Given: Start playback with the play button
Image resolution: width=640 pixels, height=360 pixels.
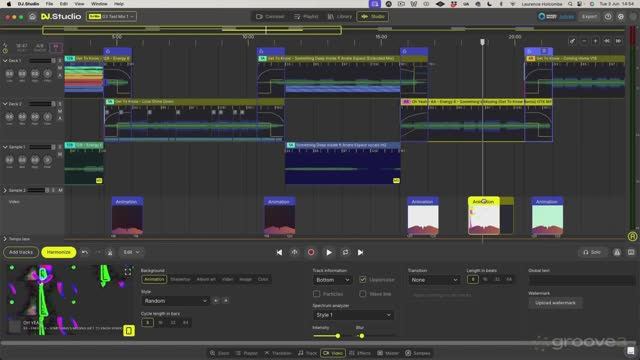Looking at the screenshot, I should [x=329, y=253].
